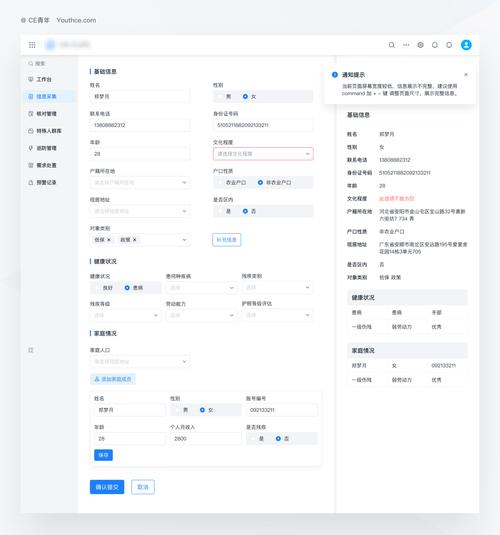
Task: Click the collapse sidebar icon at bottom
Action: click(31, 350)
